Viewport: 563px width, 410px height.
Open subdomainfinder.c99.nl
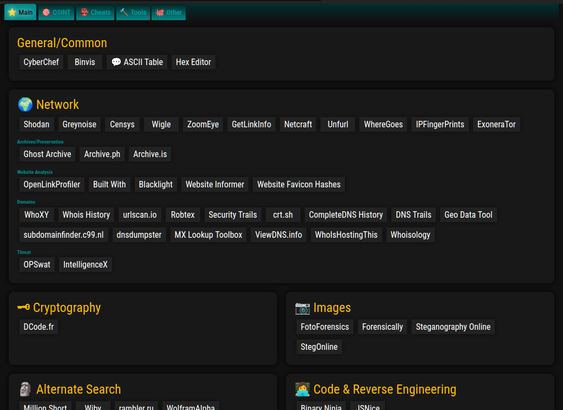(64, 235)
